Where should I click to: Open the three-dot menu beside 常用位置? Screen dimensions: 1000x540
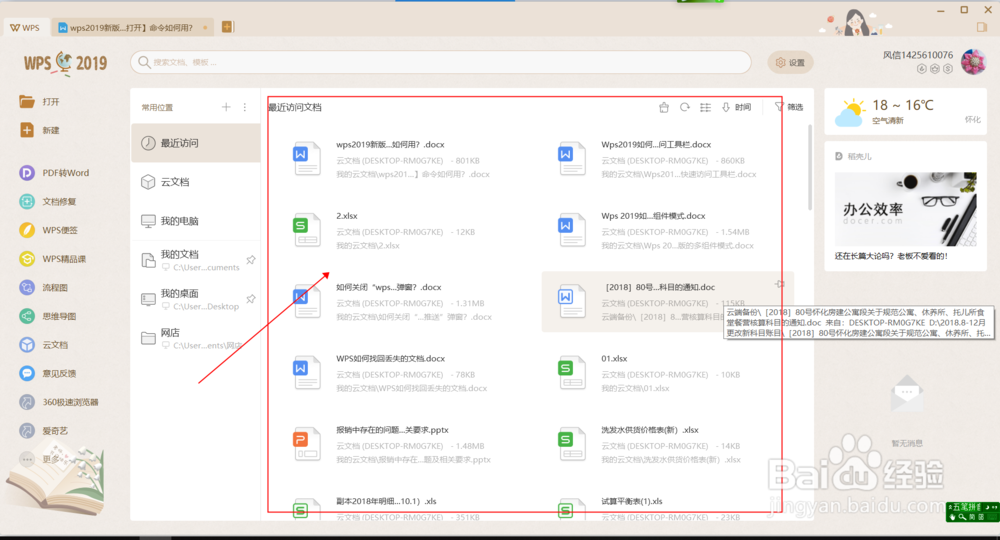[245, 107]
